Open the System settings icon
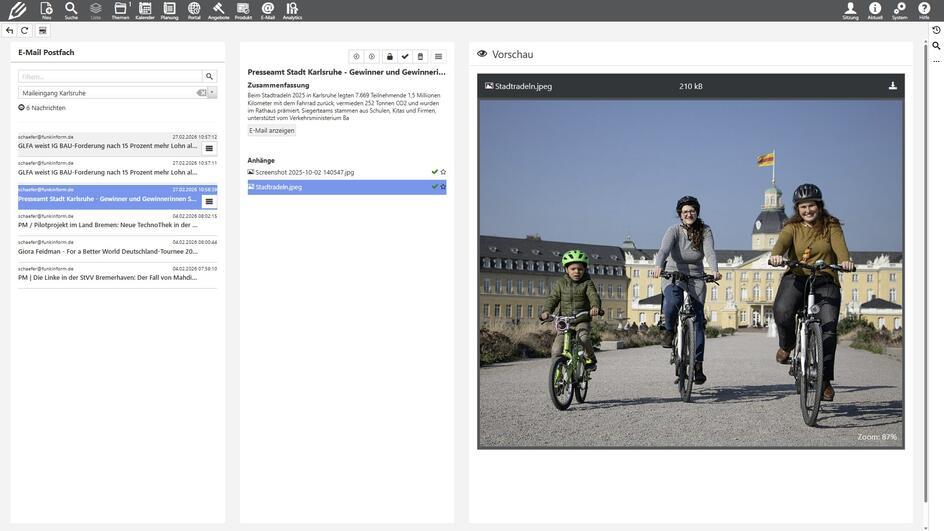Viewport: 944px width, 531px height. point(899,10)
